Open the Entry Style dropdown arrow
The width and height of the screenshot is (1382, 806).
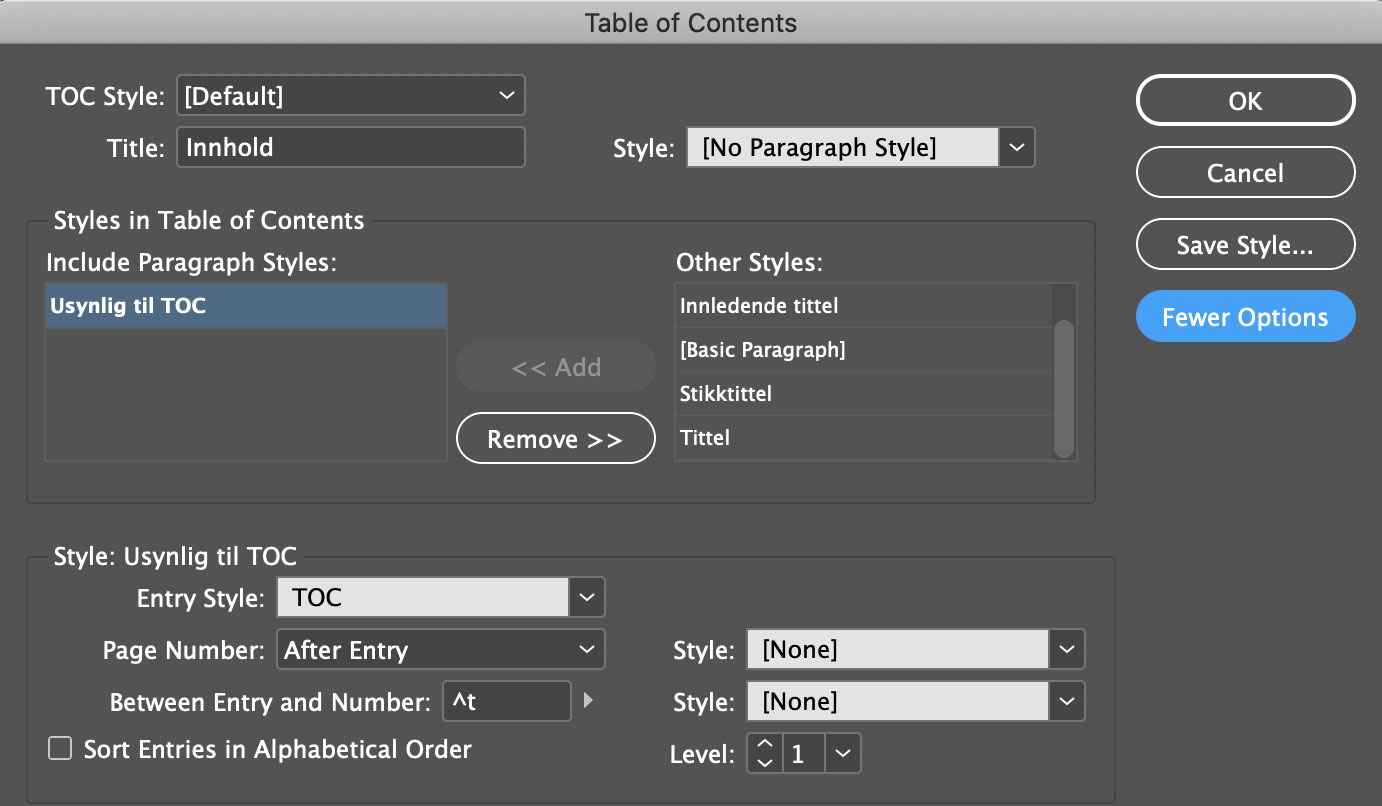[x=587, y=598]
